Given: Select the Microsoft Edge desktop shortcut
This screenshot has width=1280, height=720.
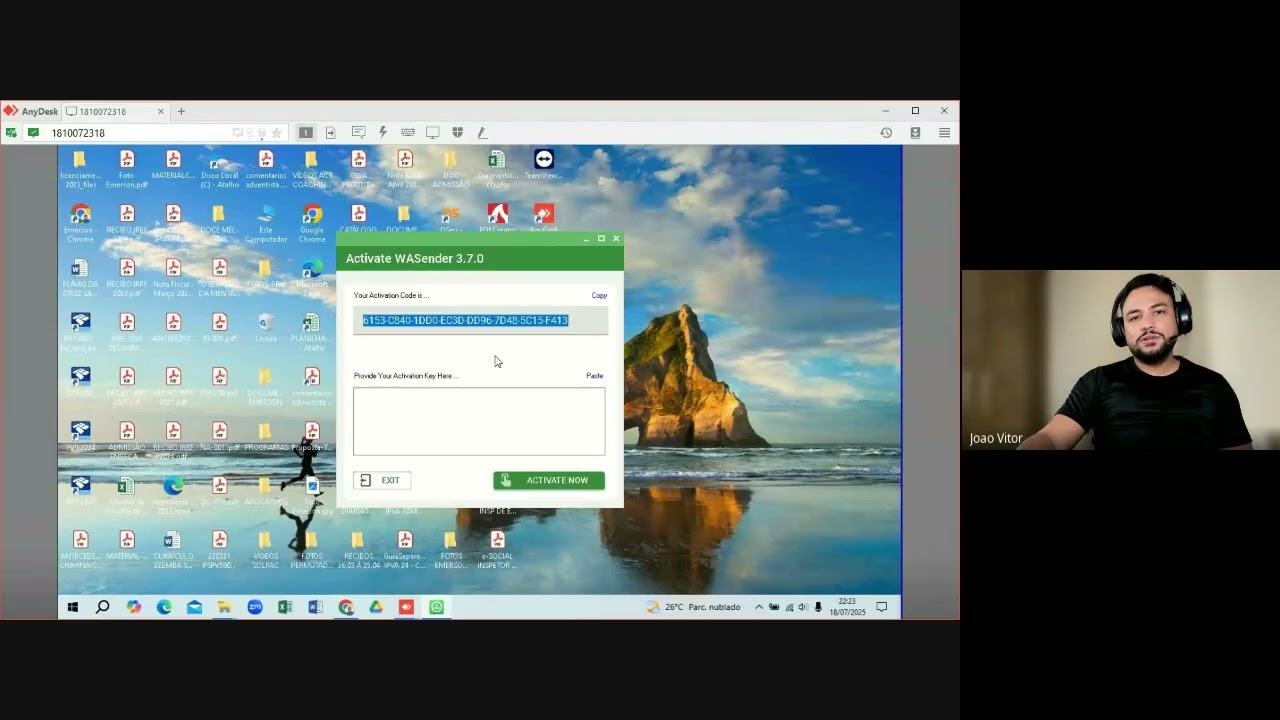Looking at the screenshot, I should (x=312, y=278).
